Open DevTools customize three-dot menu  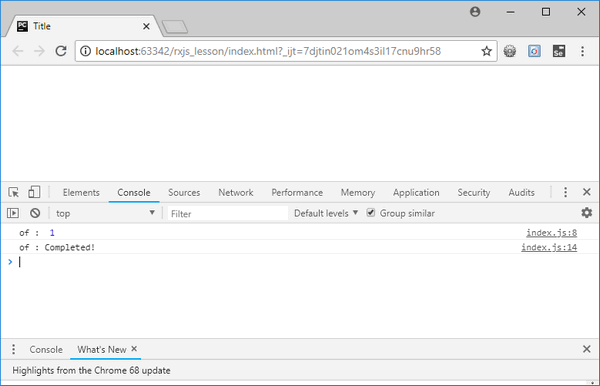[566, 192]
